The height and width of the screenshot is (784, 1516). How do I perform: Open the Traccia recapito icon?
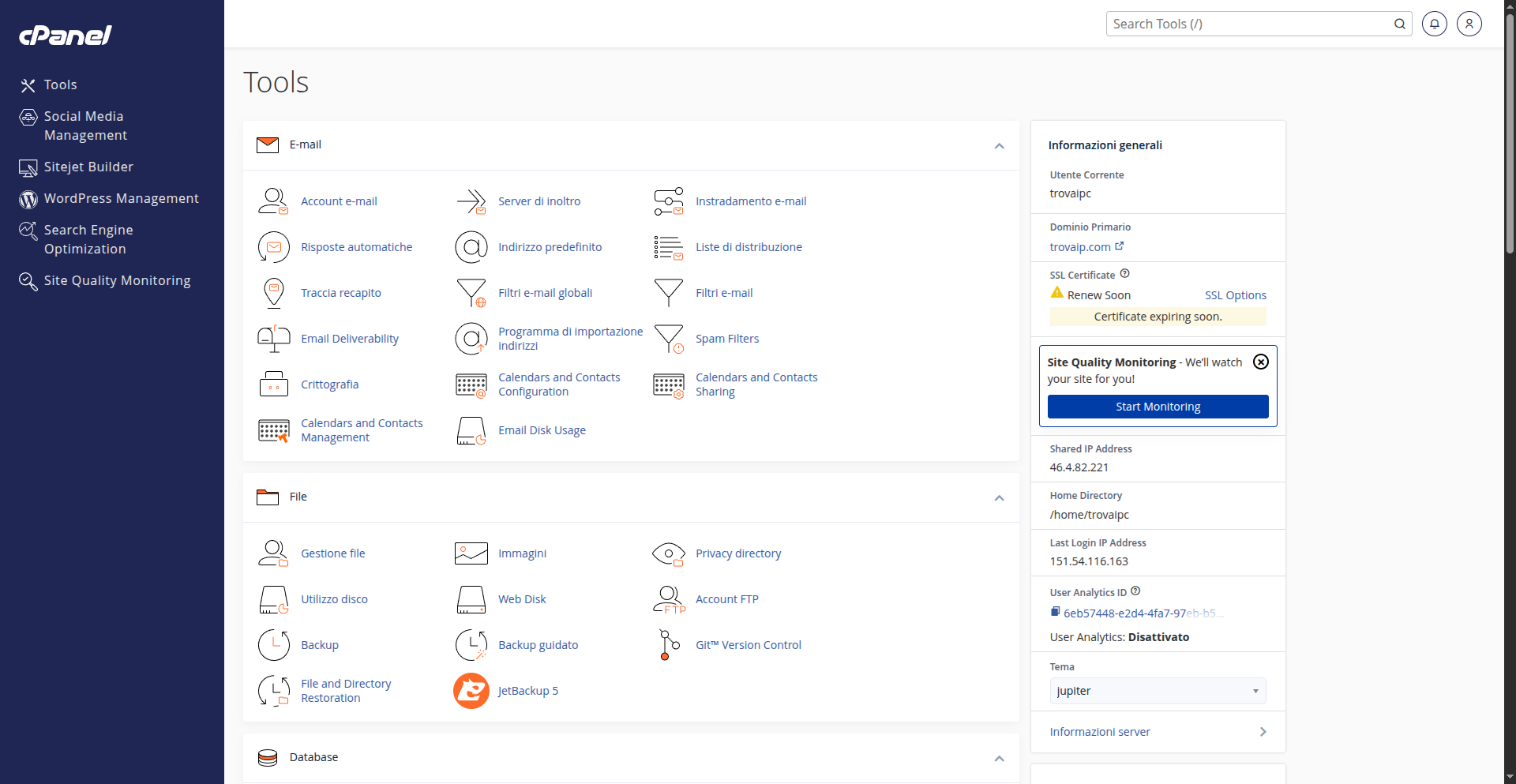coord(273,293)
